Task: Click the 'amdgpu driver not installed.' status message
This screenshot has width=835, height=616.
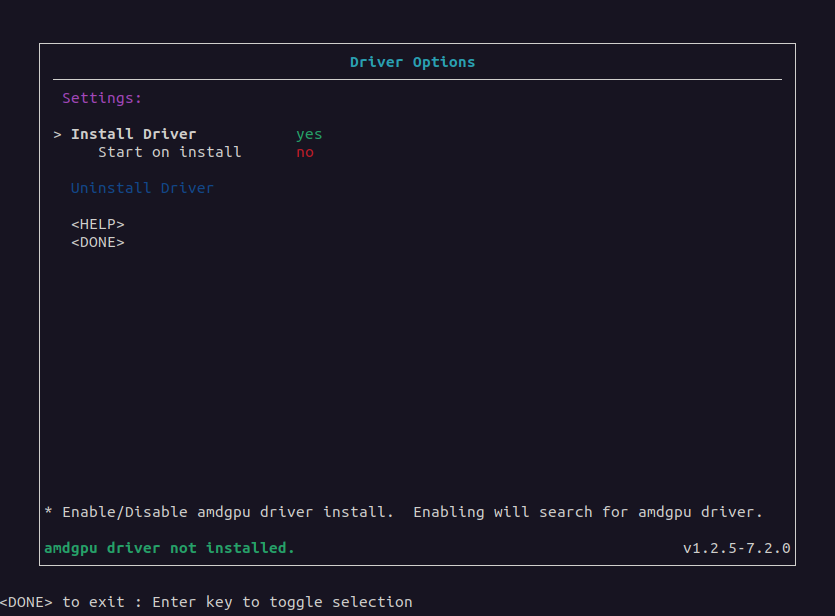Action: [x=169, y=548]
